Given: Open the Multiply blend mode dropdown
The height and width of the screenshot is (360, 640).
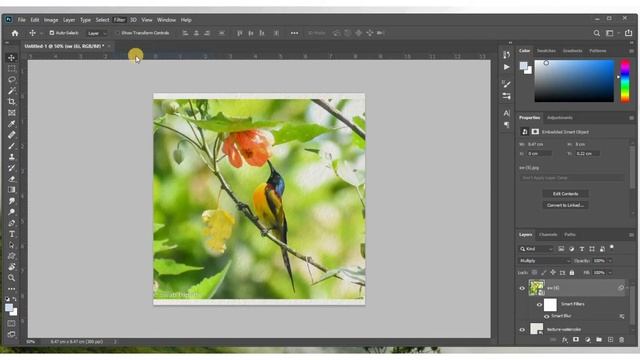Looking at the screenshot, I should (544, 261).
